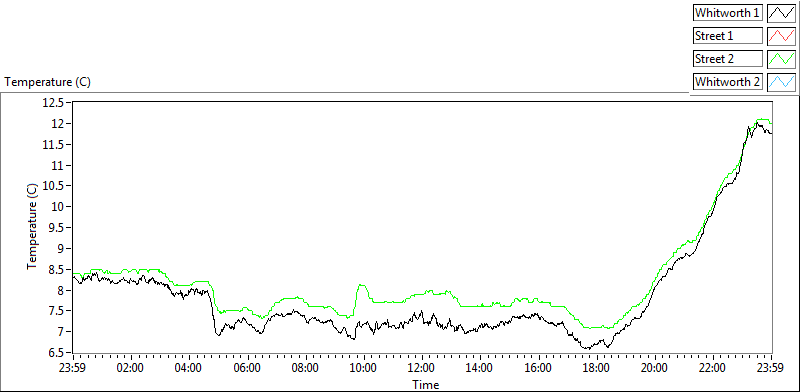Select the Street 2 legend label

coord(727,59)
